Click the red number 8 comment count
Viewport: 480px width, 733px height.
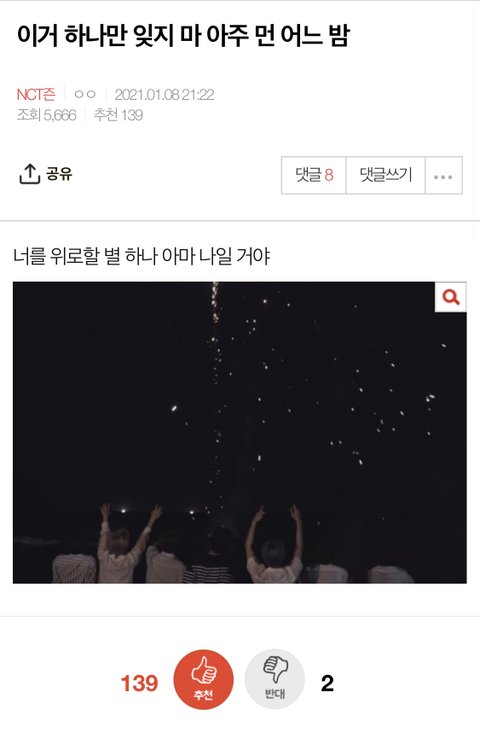pyautogui.click(x=329, y=175)
